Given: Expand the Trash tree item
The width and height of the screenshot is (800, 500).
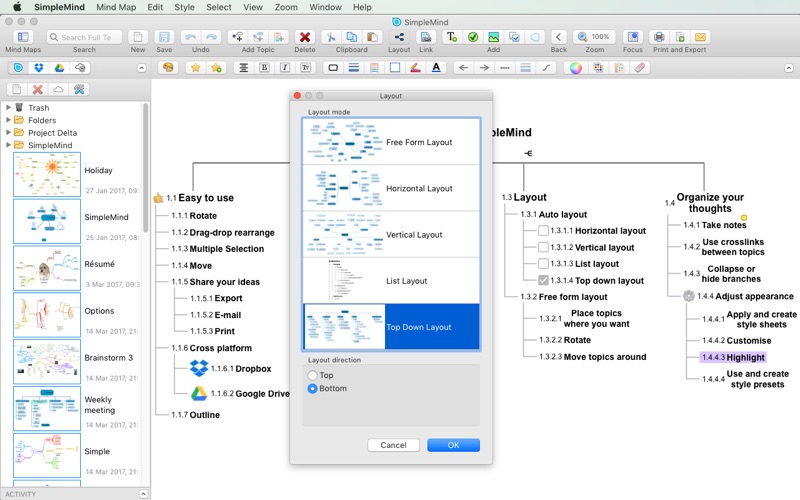Looking at the screenshot, I should [9, 108].
